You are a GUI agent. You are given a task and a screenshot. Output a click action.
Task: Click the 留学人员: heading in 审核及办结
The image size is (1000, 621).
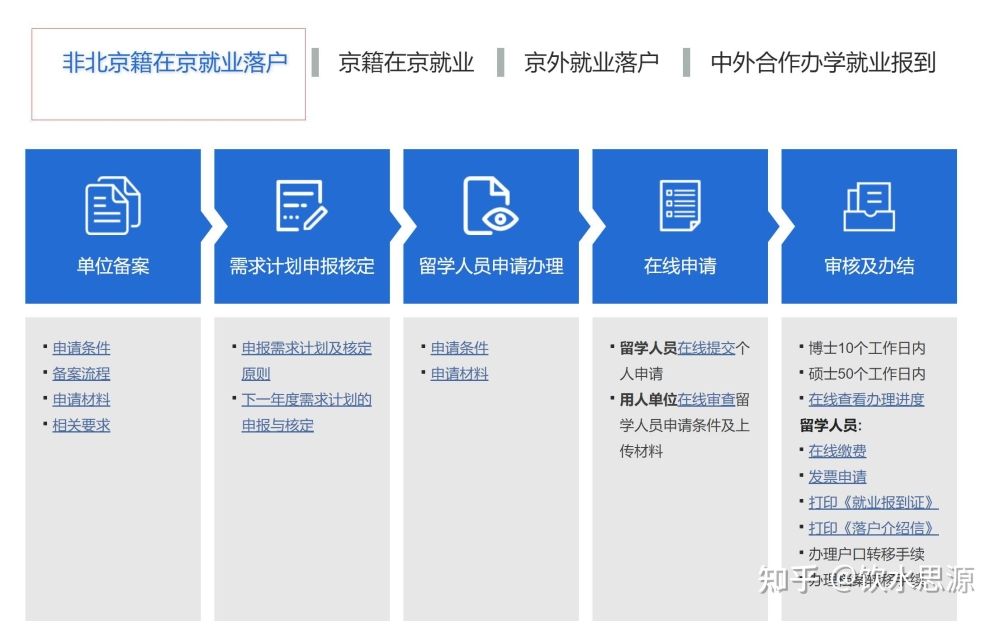point(830,425)
